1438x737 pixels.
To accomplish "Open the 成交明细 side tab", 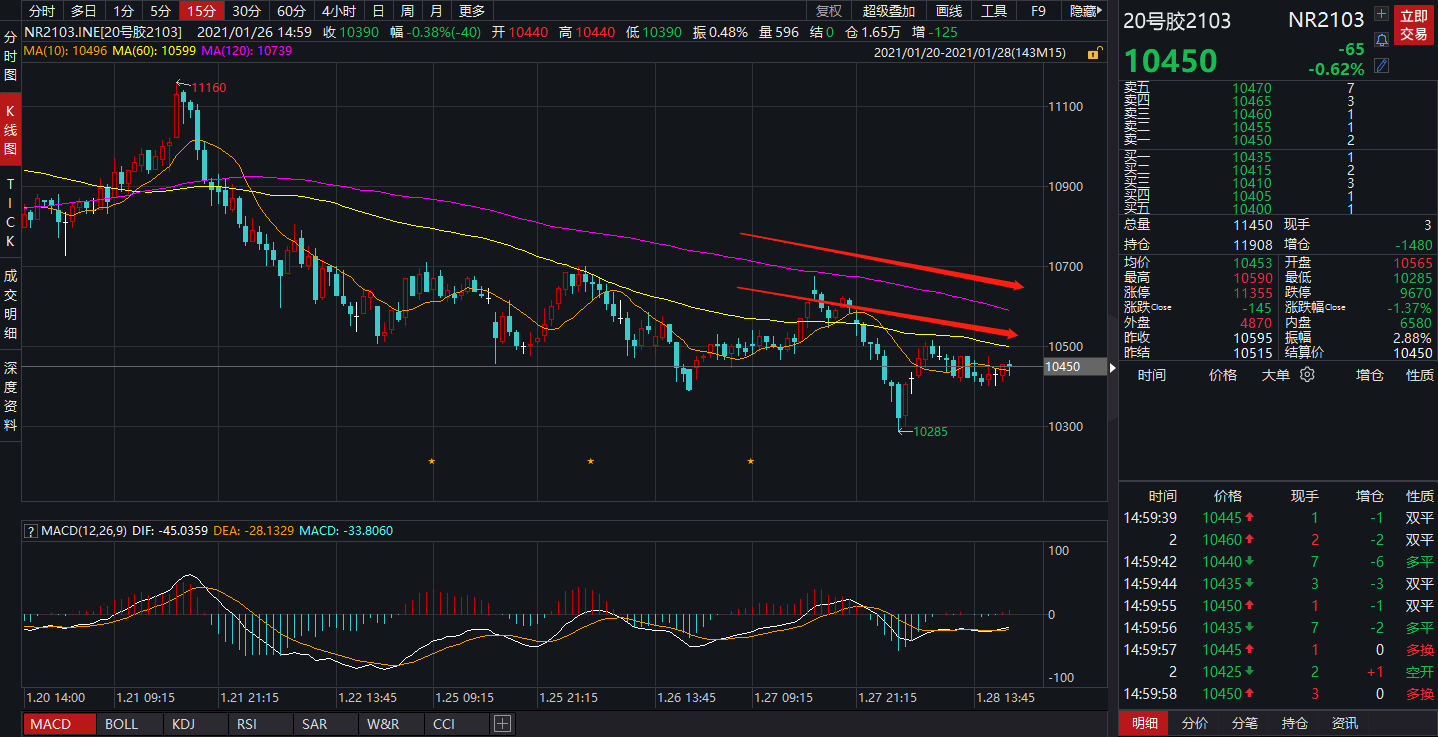I will click(x=11, y=304).
